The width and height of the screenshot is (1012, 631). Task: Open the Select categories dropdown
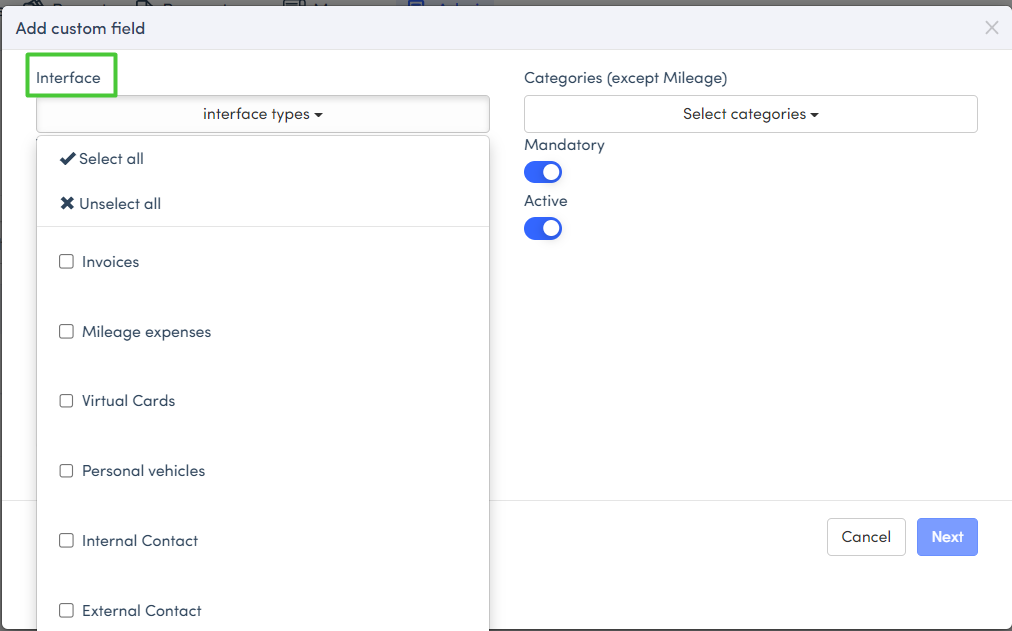[750, 114]
